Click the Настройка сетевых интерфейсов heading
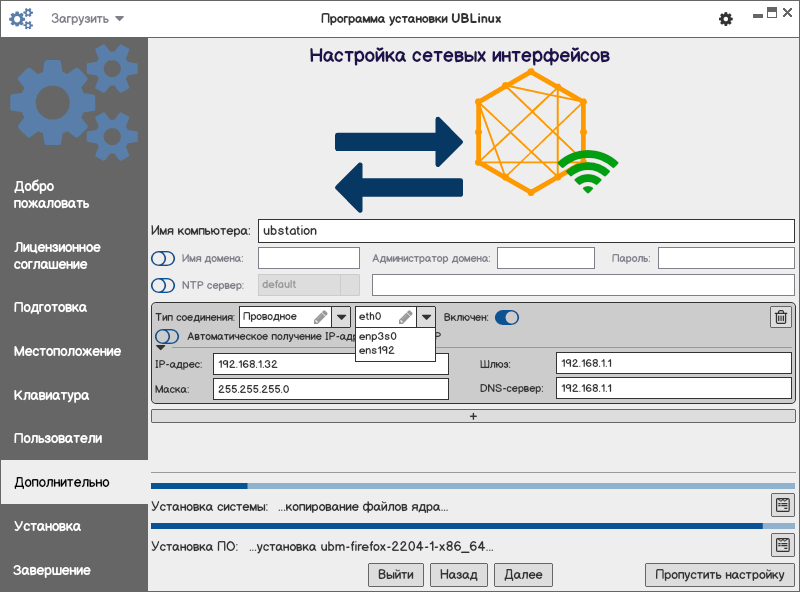 (x=459, y=55)
